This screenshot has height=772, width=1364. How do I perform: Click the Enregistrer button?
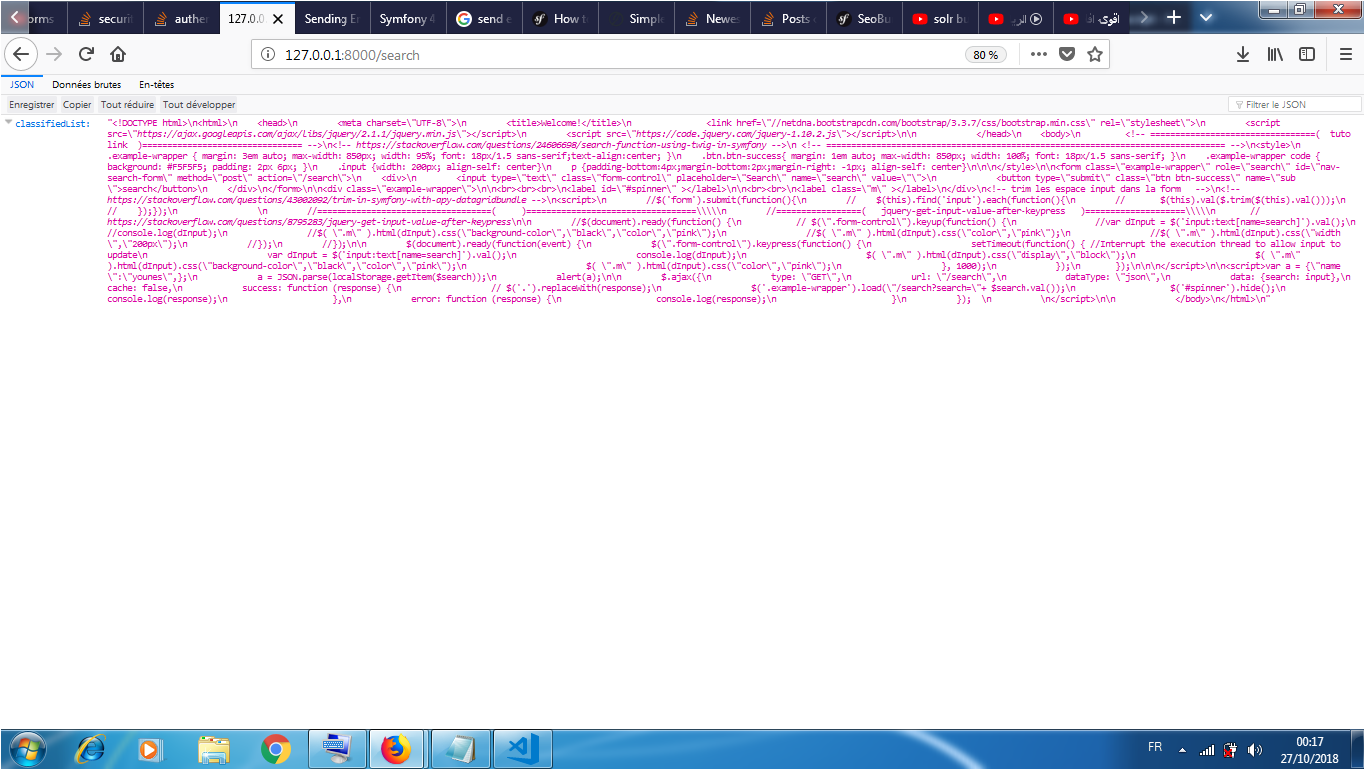click(x=32, y=104)
